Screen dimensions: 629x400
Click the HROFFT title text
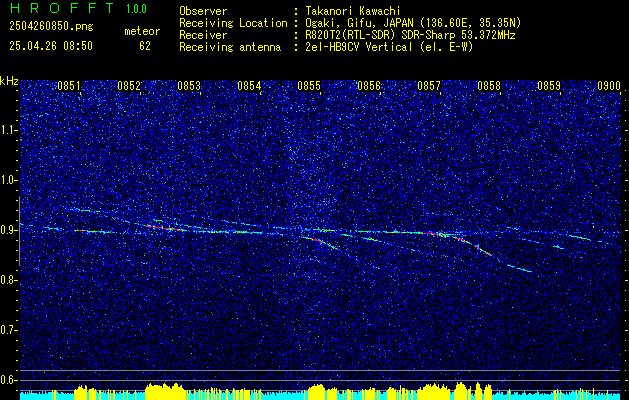coord(62,8)
